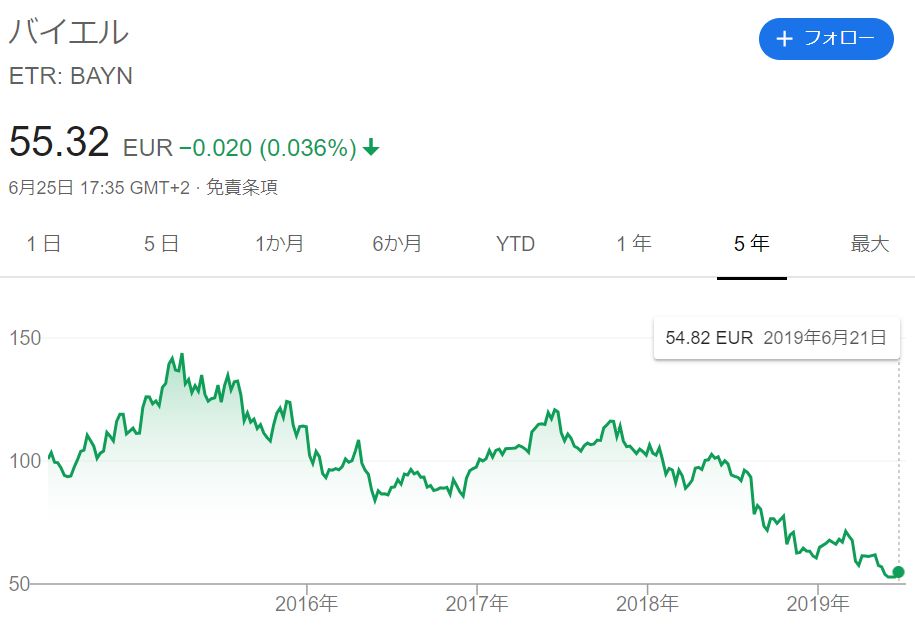This screenshot has height=632, width=915.
Task: Open the 免責条項 disclaimer link
Action: (x=242, y=187)
